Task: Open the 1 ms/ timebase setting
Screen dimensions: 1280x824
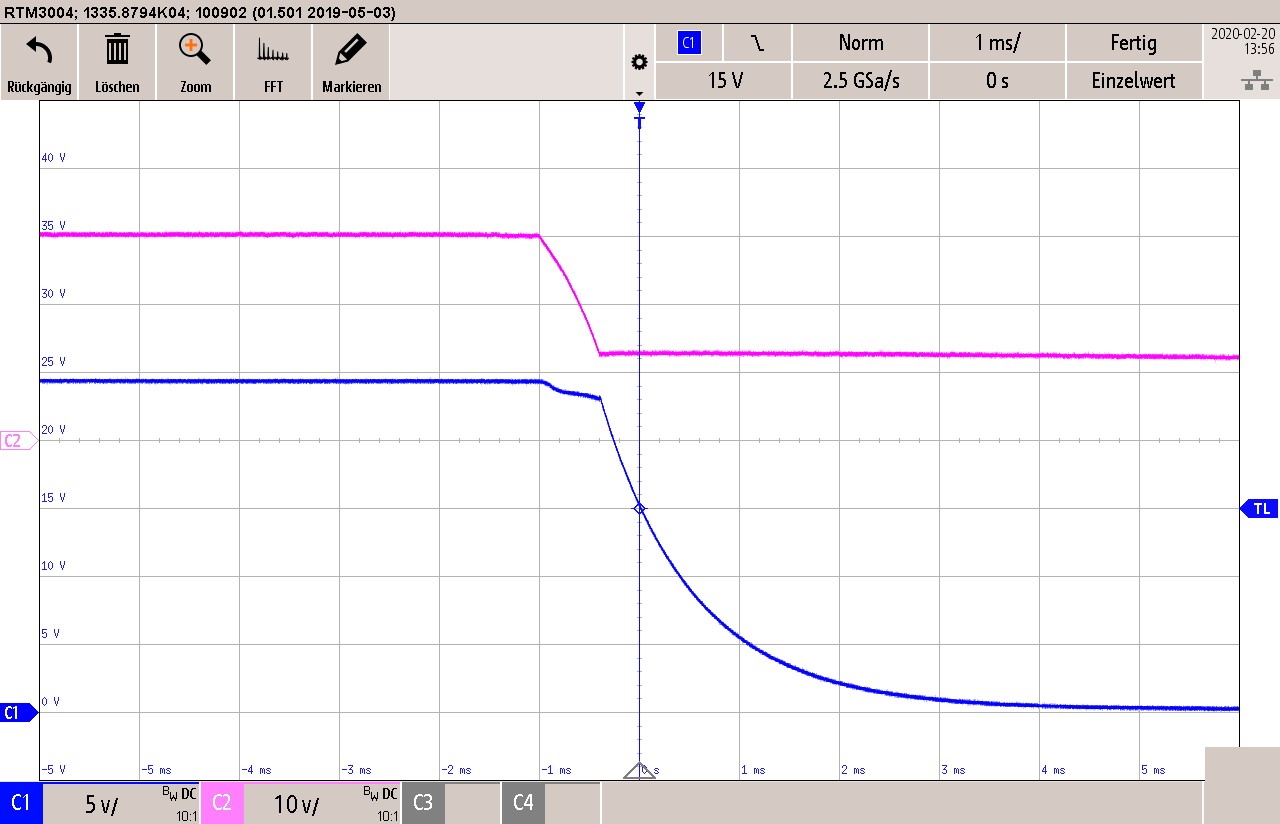Action: pyautogui.click(x=997, y=43)
